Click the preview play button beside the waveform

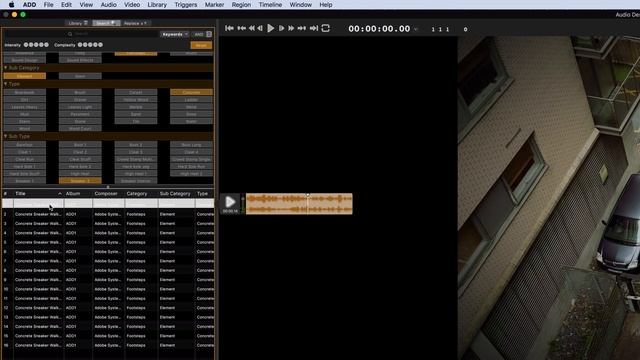230,201
